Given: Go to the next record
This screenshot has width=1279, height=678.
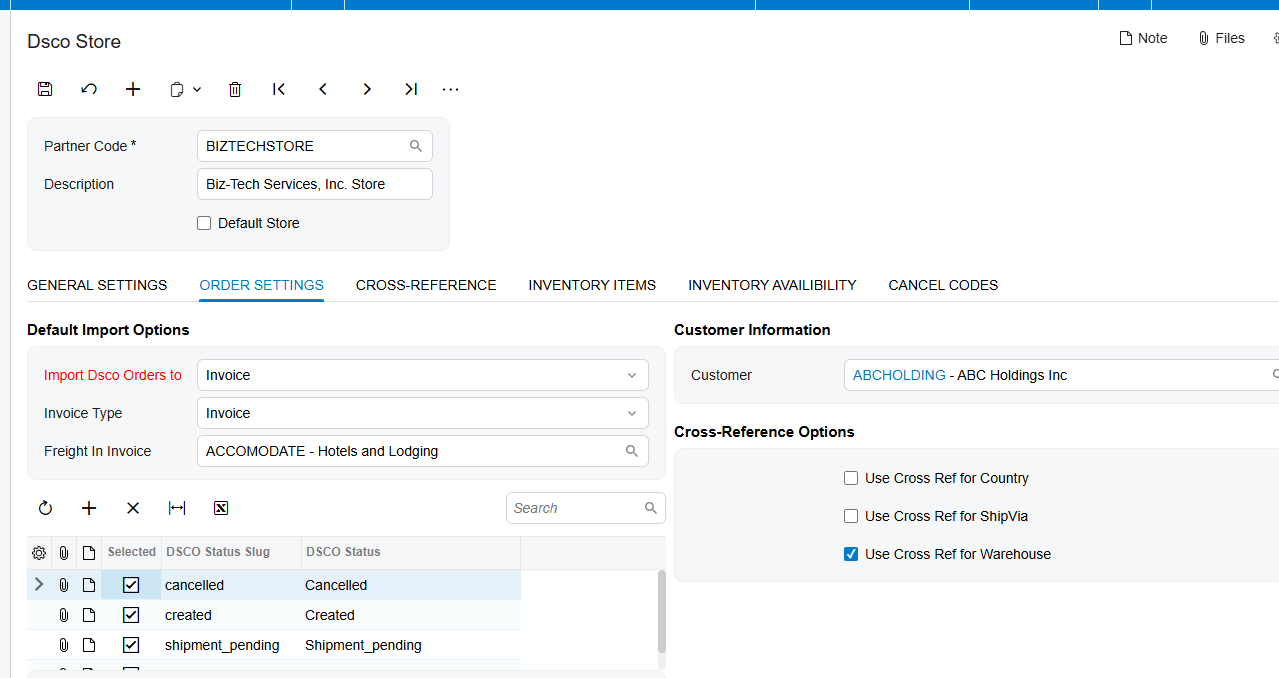Looking at the screenshot, I should [367, 89].
